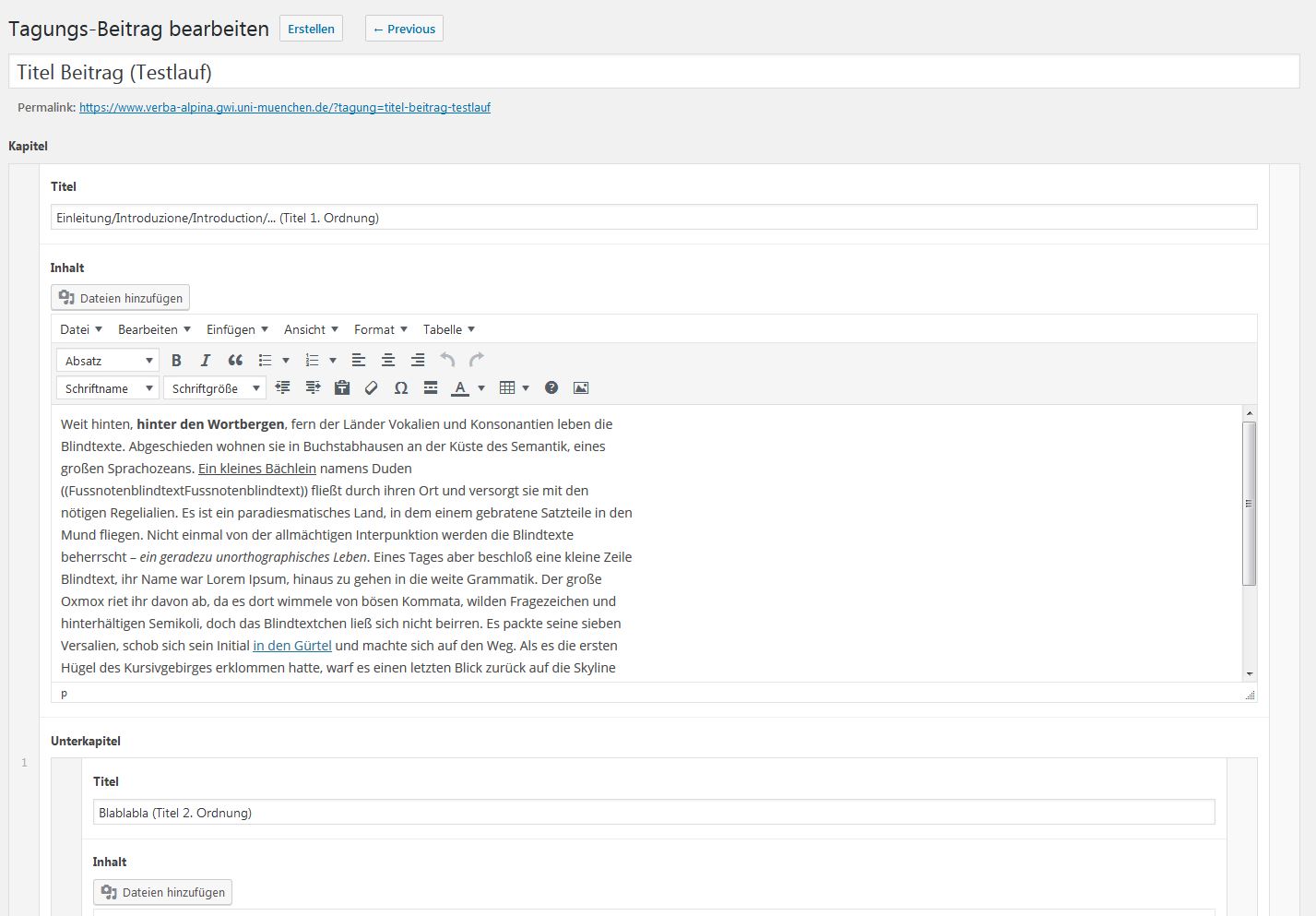Open the Schriftname font dropdown
1316x916 pixels.
pos(107,388)
